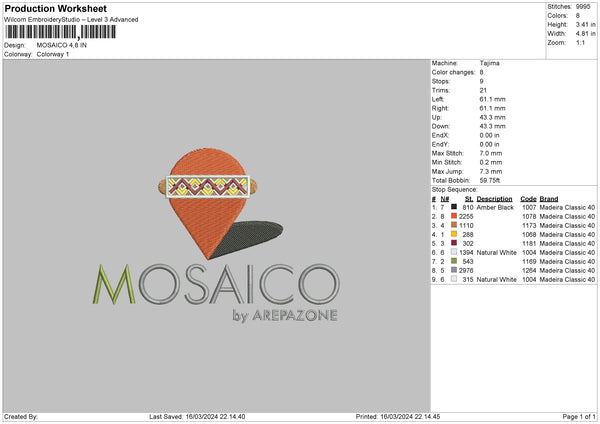Click the orange swatch for code 1078
This screenshot has height=424, width=600.
(x=454, y=216)
